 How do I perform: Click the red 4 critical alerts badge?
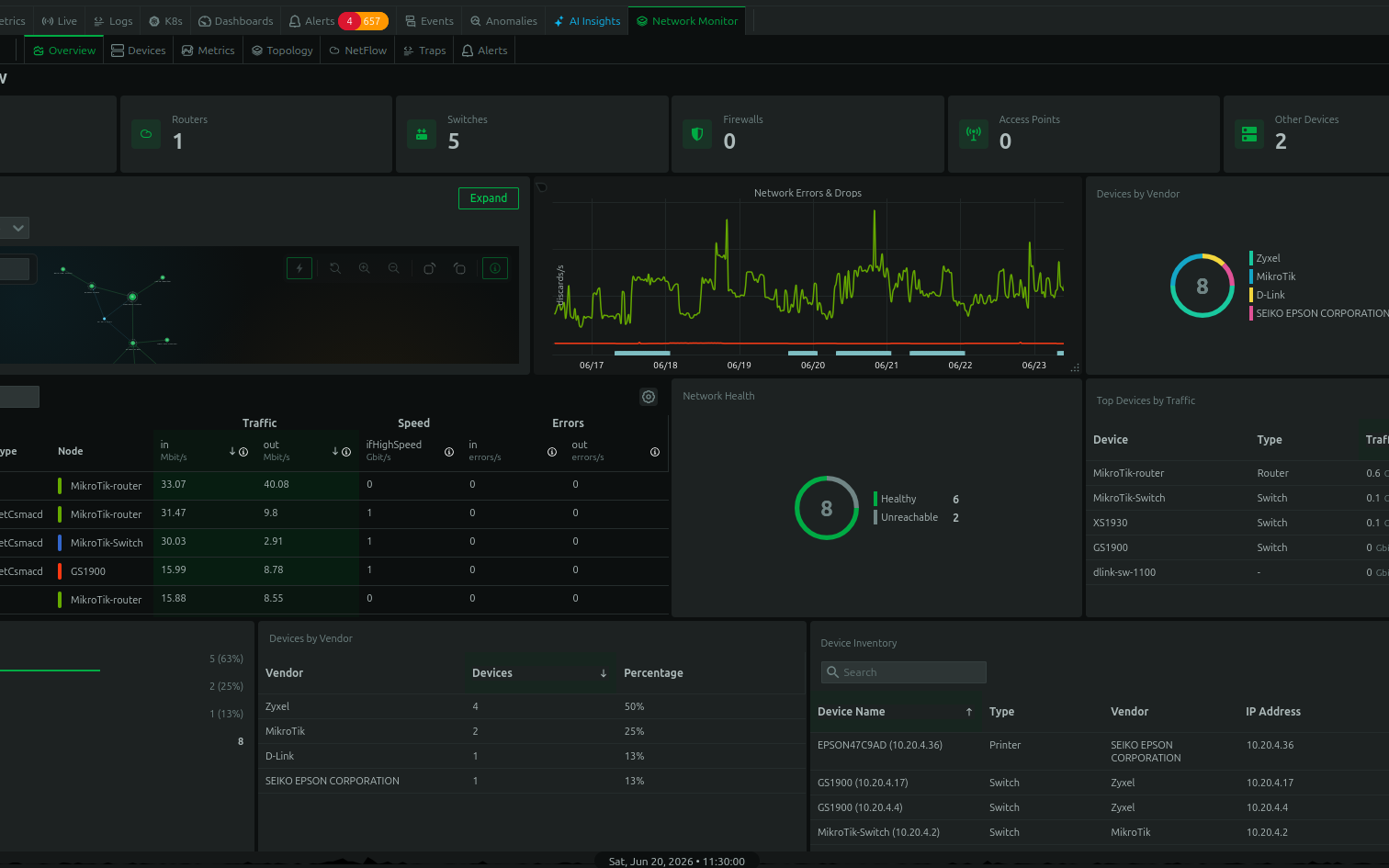349,21
